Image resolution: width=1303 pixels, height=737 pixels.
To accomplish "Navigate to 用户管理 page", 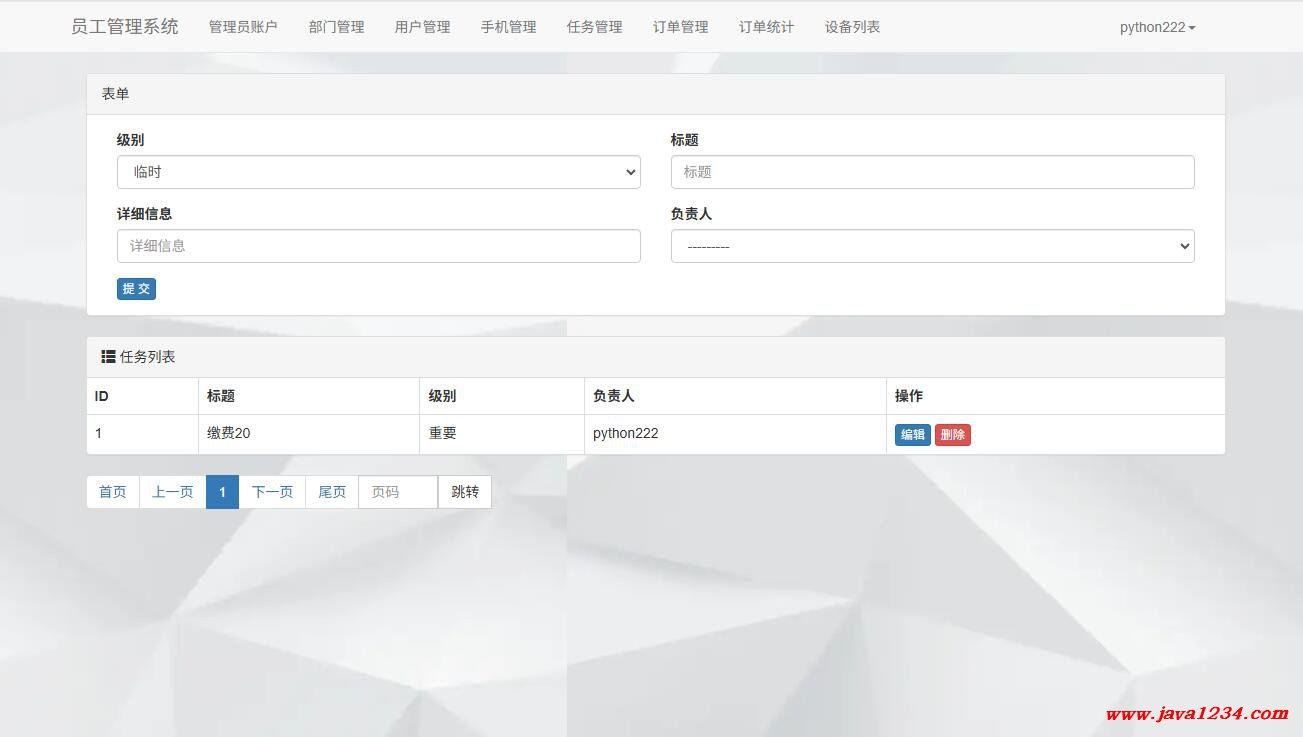I will pos(422,27).
